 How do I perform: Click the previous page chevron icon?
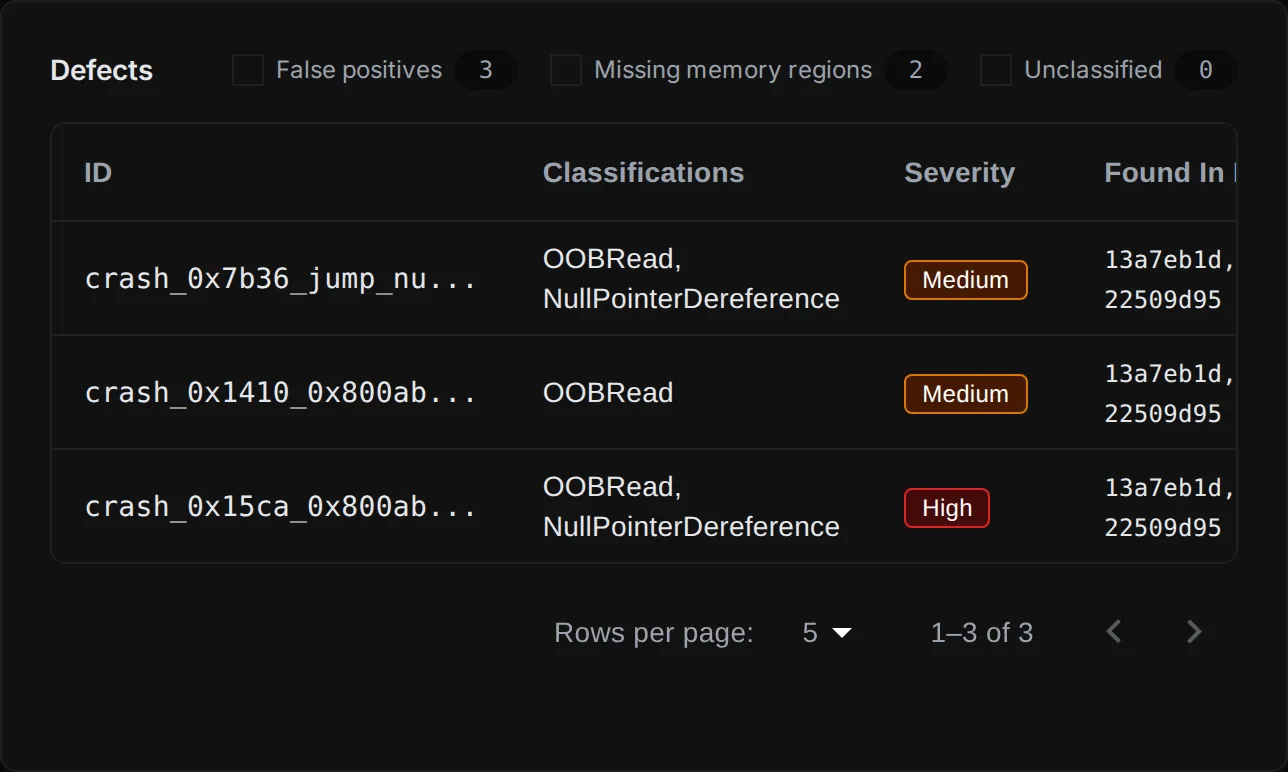pos(1114,632)
